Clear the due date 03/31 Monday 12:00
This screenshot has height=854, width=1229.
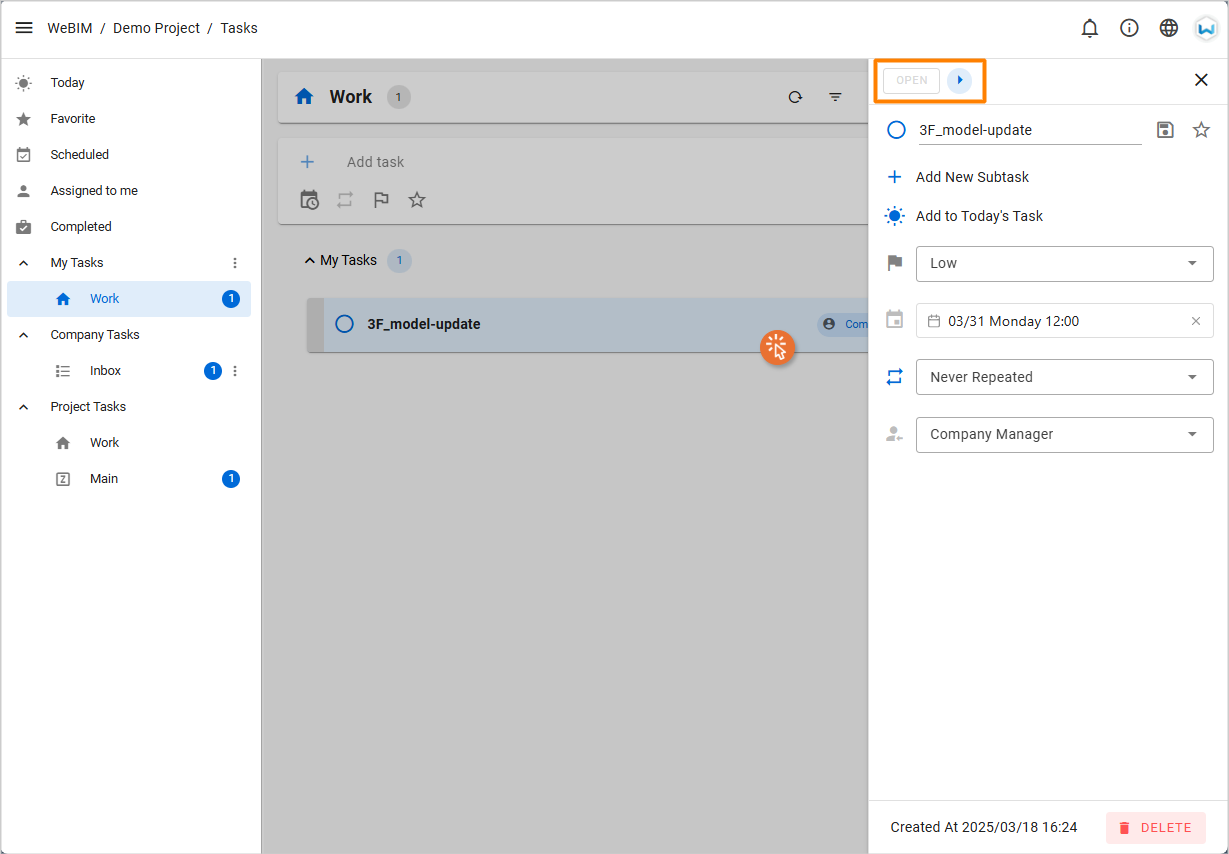pos(1196,321)
